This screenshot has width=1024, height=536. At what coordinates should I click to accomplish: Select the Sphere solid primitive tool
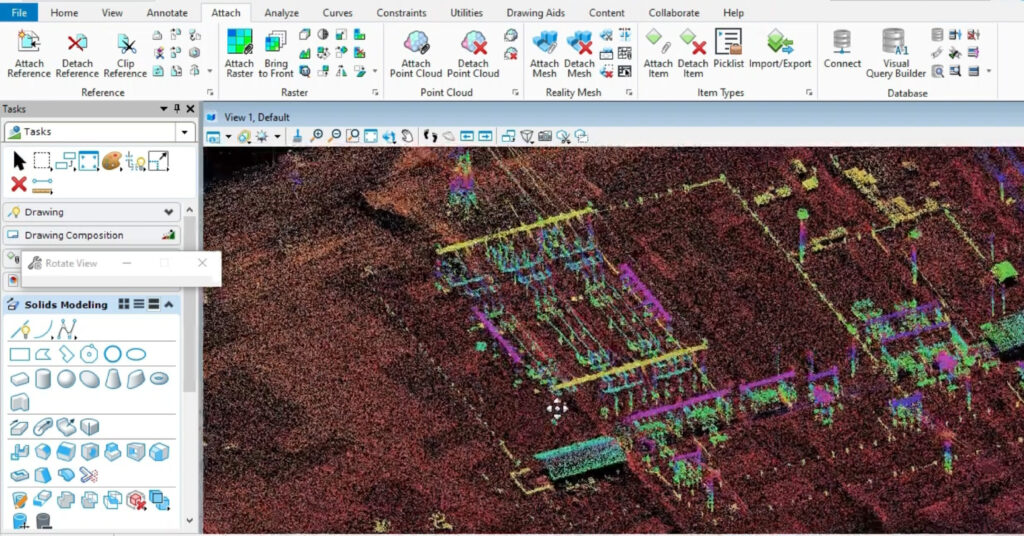pyautogui.click(x=66, y=379)
